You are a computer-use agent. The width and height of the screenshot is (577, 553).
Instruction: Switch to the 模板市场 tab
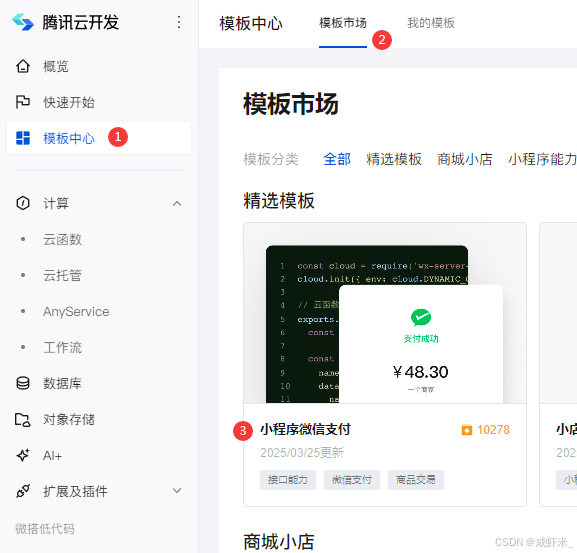click(343, 23)
